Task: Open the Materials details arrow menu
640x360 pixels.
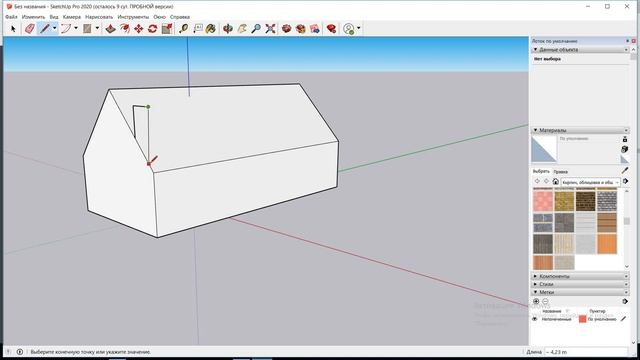Action: (x=625, y=181)
